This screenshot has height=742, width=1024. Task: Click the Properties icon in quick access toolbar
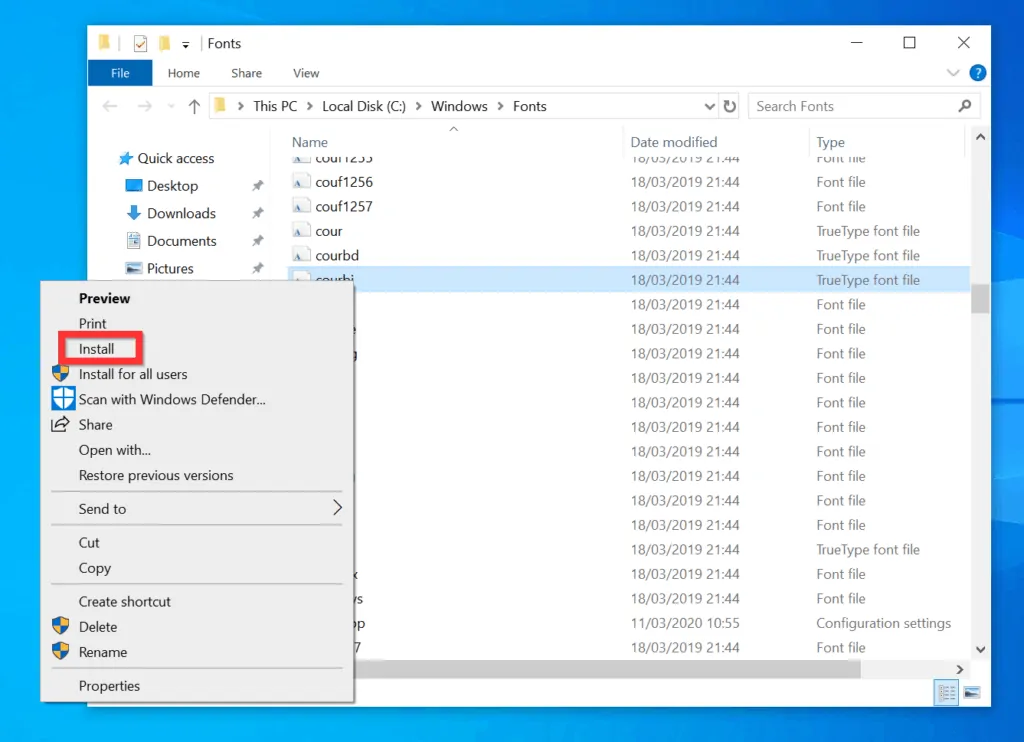(x=139, y=43)
